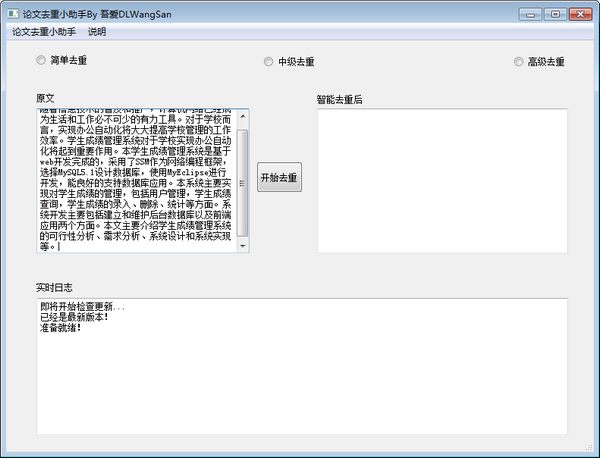Image resolution: width=600 pixels, height=458 pixels.
Task: Enable the 高级去重 mode
Action: coord(518,61)
